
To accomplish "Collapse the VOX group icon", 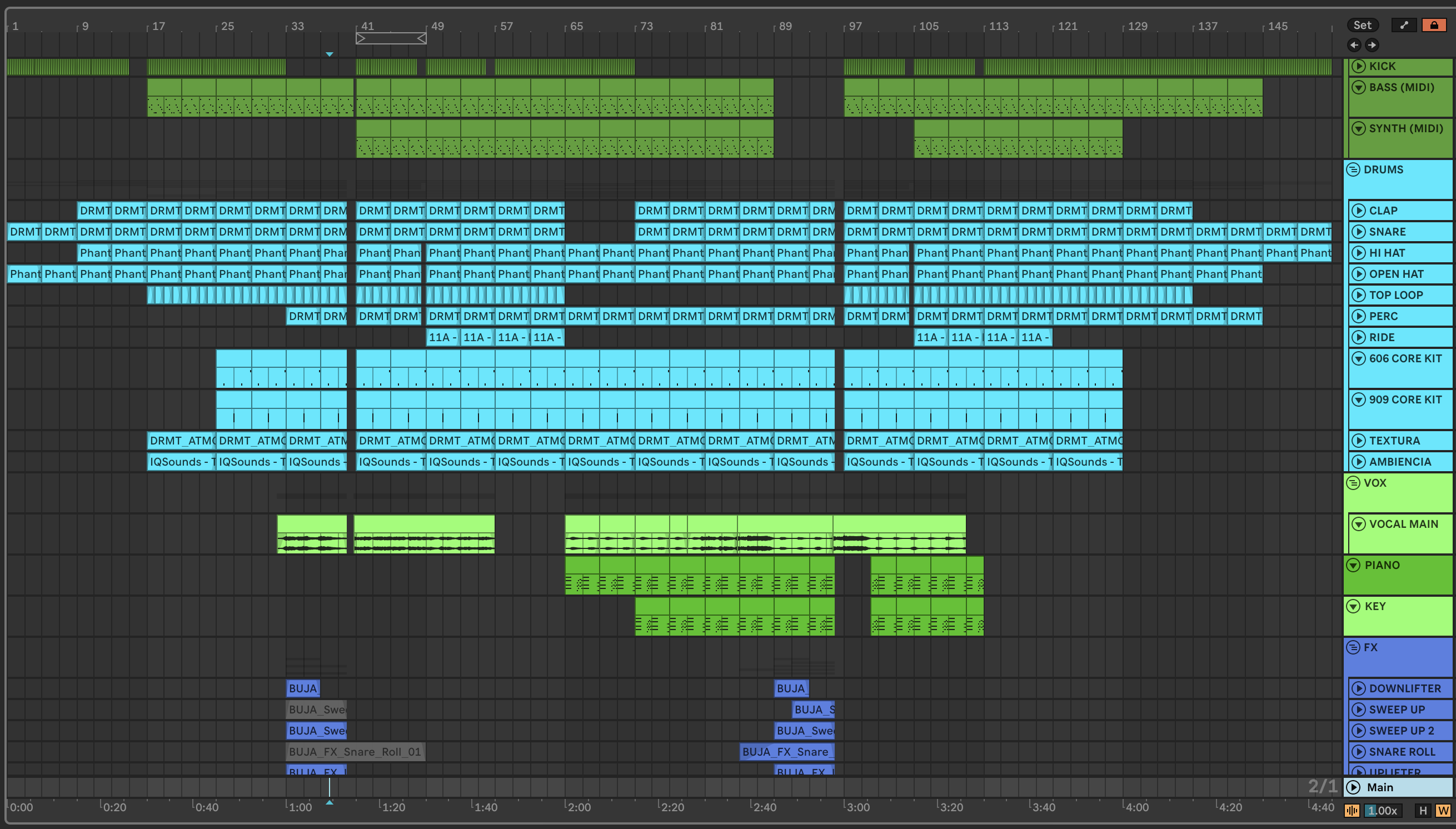I will point(1354,483).
